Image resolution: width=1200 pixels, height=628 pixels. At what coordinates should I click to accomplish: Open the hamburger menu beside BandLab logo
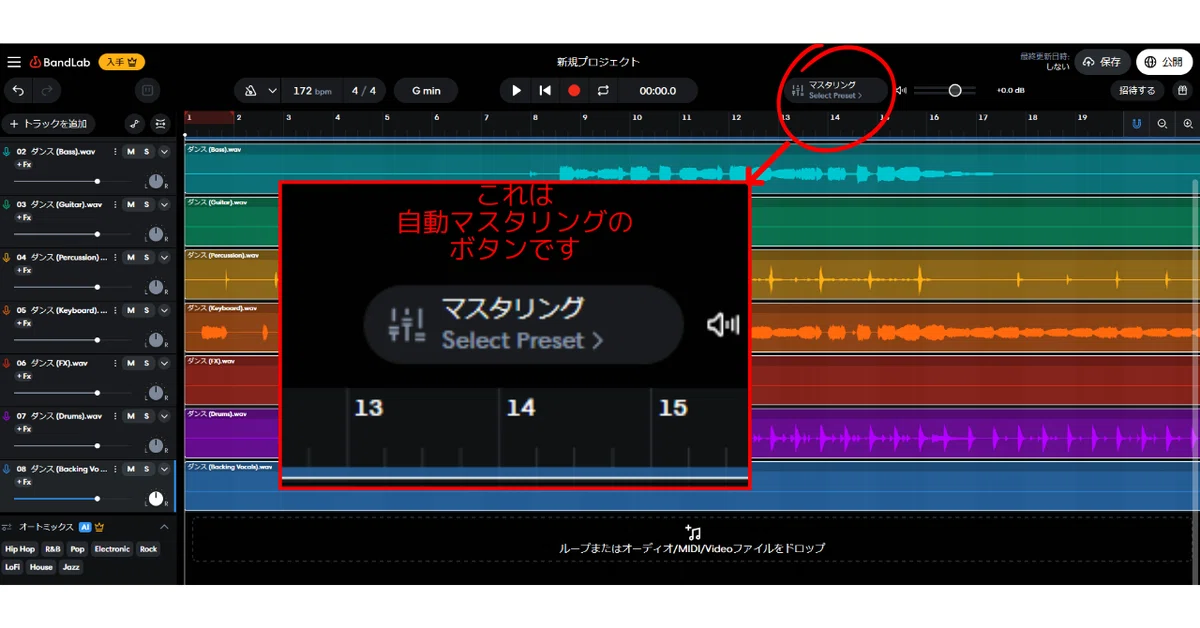pos(14,62)
